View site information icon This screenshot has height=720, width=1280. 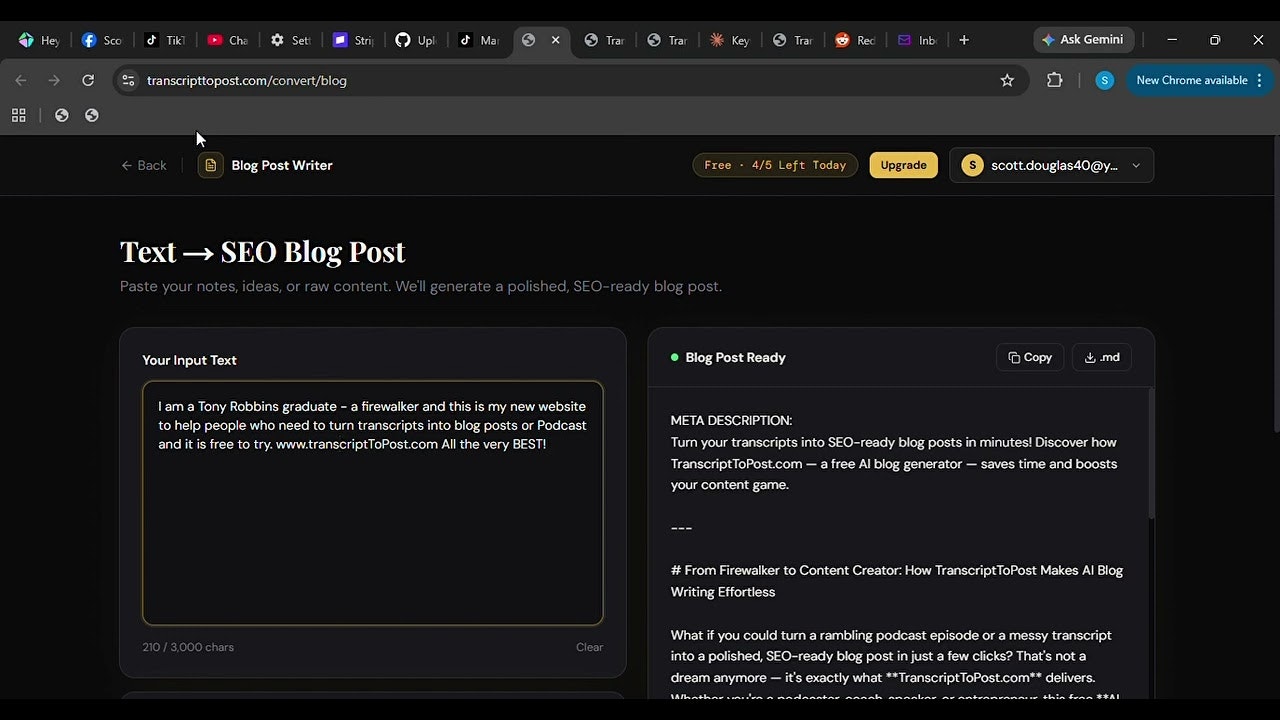128,80
